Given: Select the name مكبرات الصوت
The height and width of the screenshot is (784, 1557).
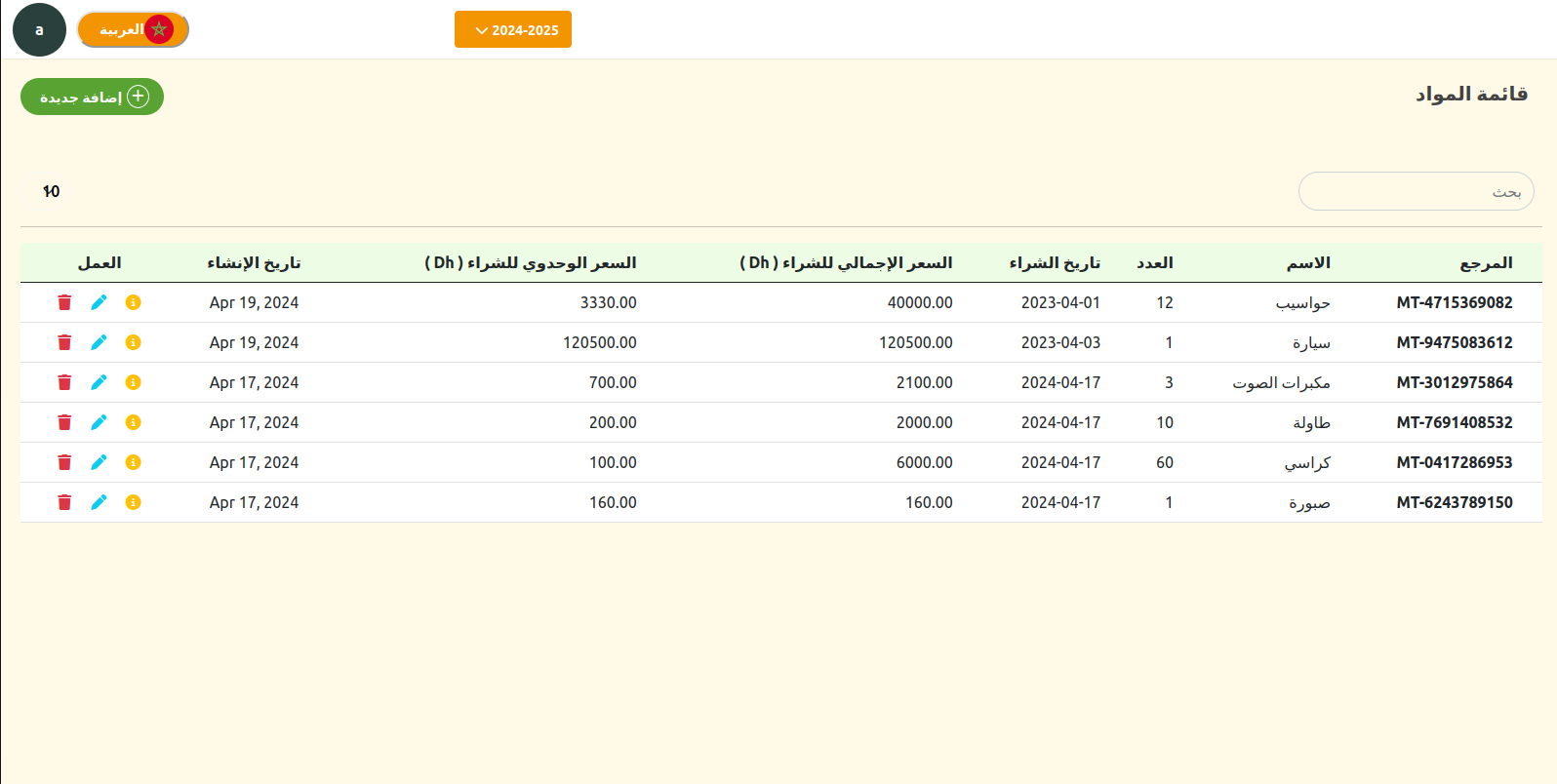Looking at the screenshot, I should coord(1281,382).
